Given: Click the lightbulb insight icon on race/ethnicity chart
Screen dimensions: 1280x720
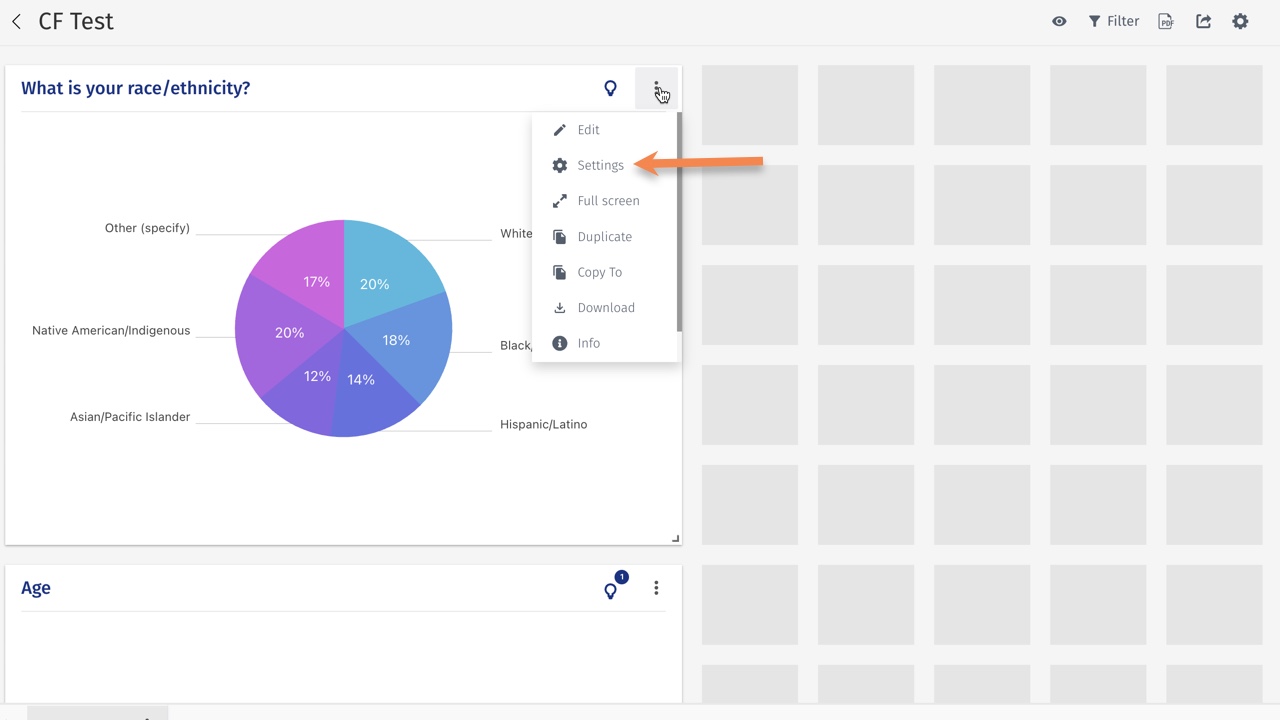Looking at the screenshot, I should pos(610,89).
